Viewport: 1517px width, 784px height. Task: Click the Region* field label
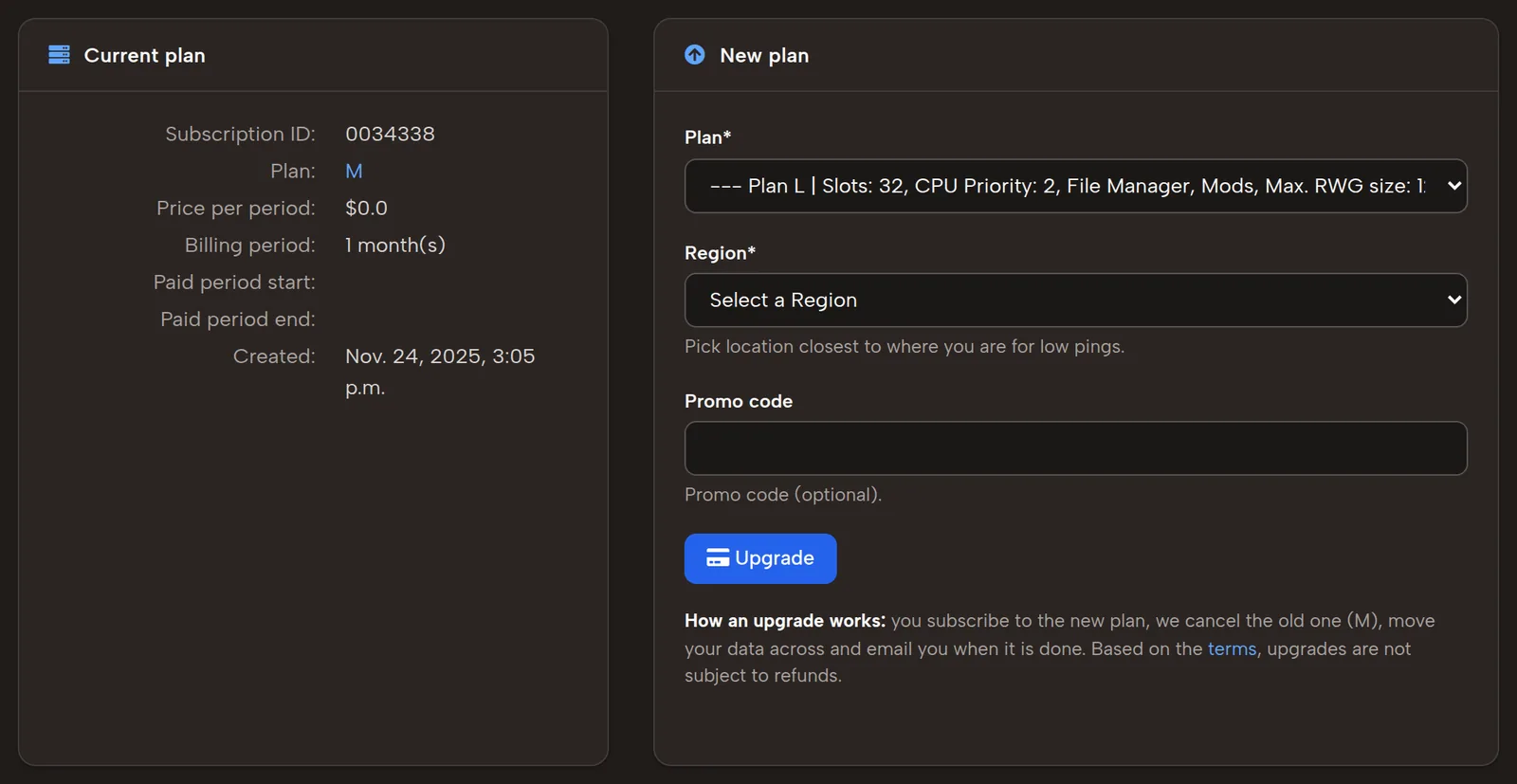[x=720, y=253]
